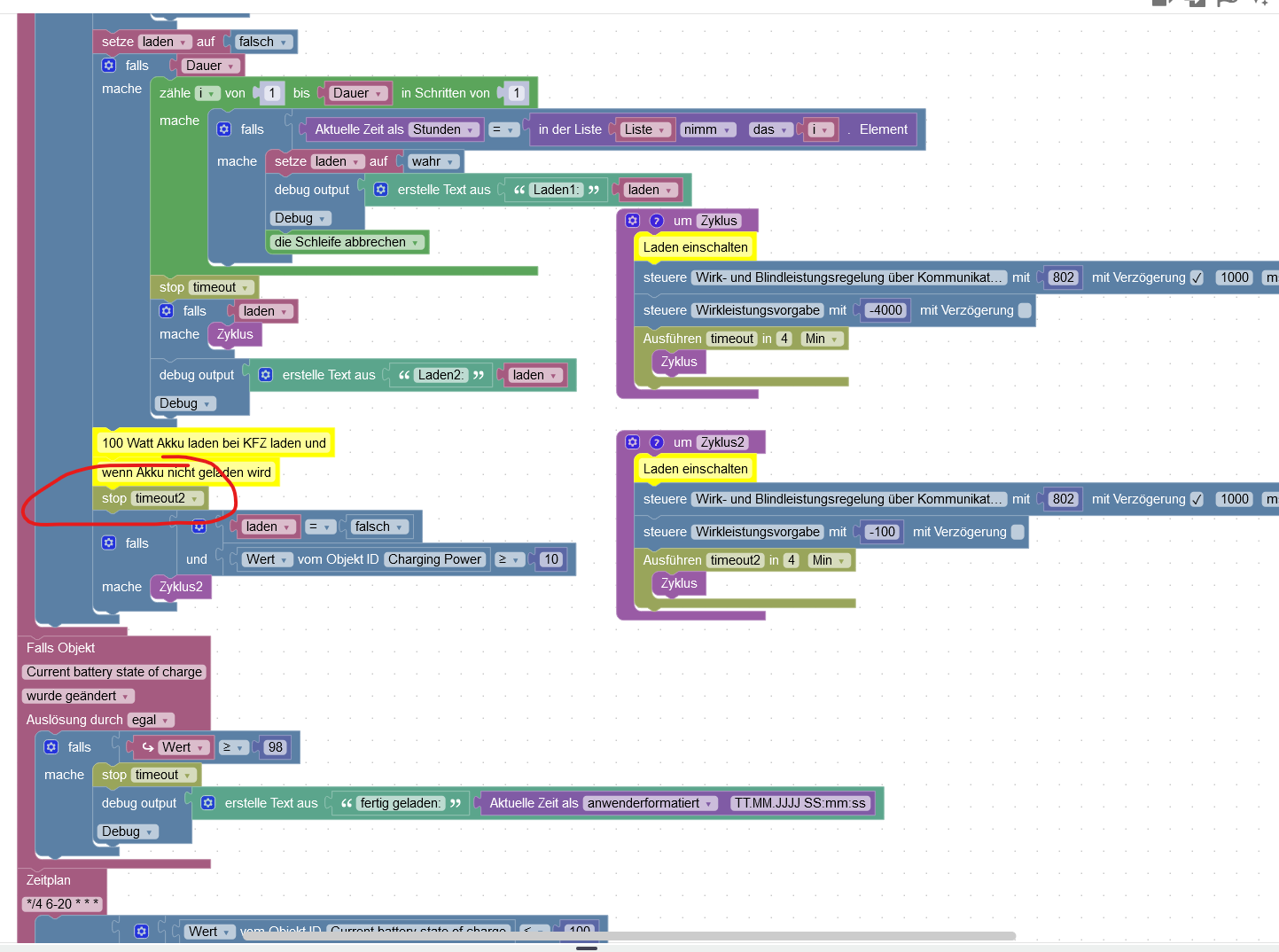Toggle 'mit Verzögerung' checkbox next to -100

1018,532
